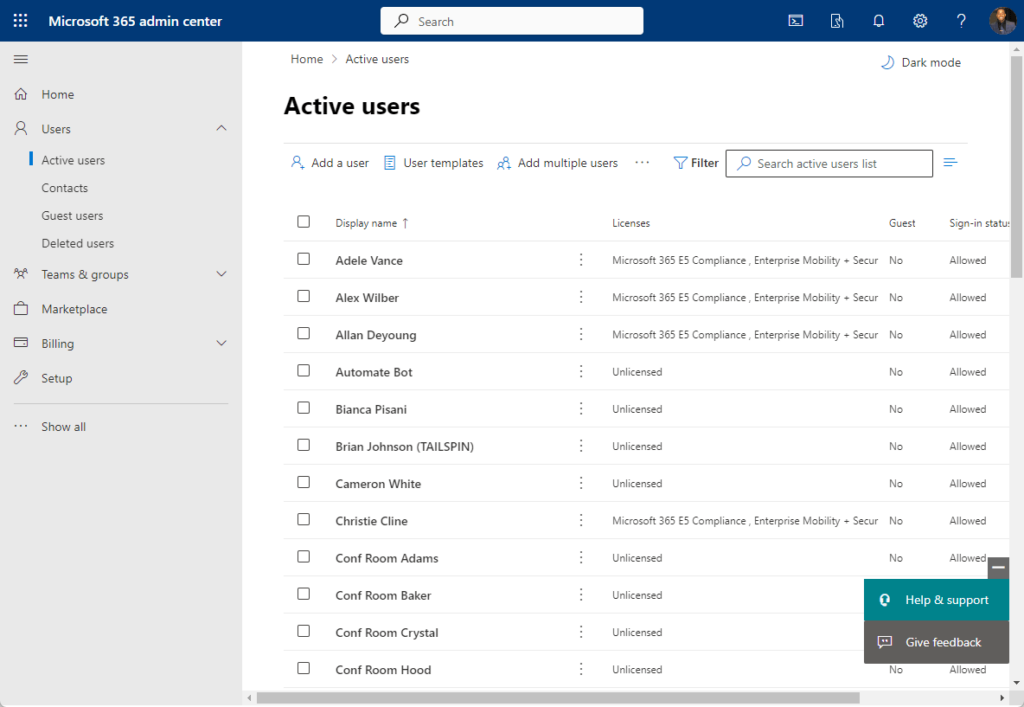Open Cloud Shell icon in header
1024x707 pixels.
coord(795,21)
